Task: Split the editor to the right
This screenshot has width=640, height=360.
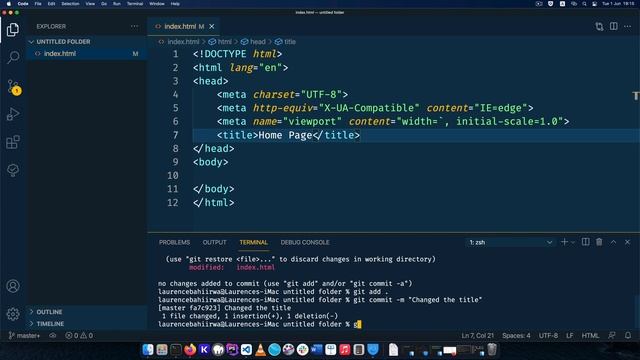Action: click(613, 26)
